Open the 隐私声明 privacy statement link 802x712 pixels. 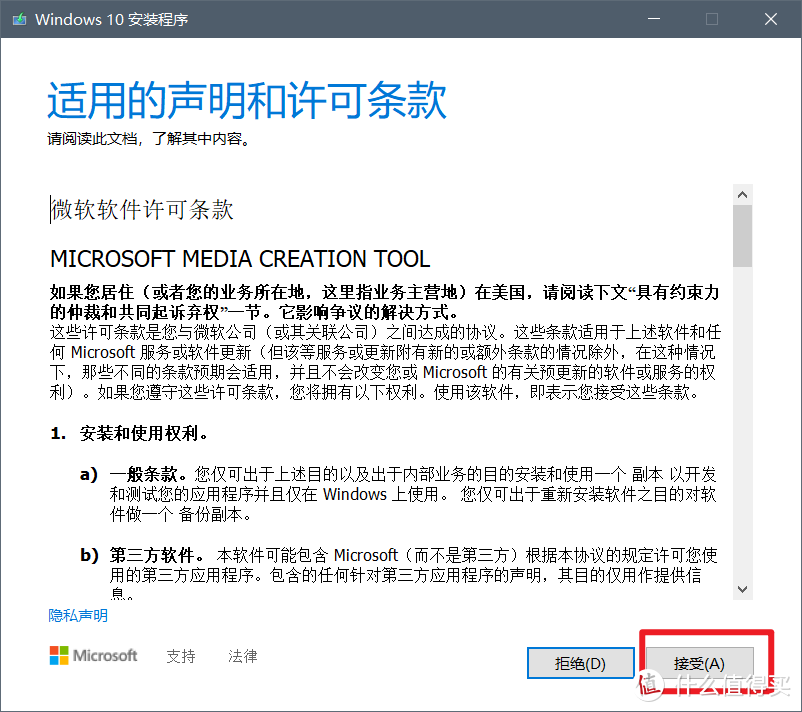(78, 615)
